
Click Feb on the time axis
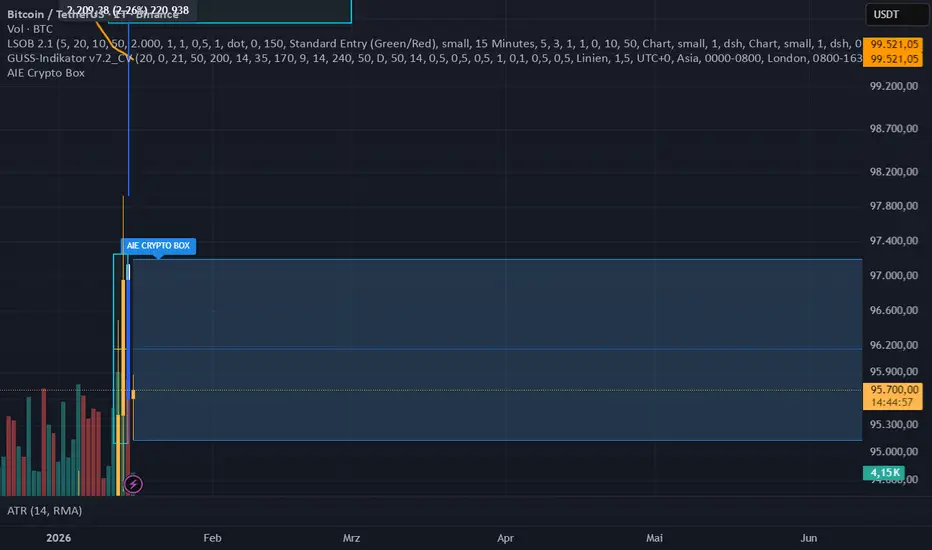click(x=212, y=538)
